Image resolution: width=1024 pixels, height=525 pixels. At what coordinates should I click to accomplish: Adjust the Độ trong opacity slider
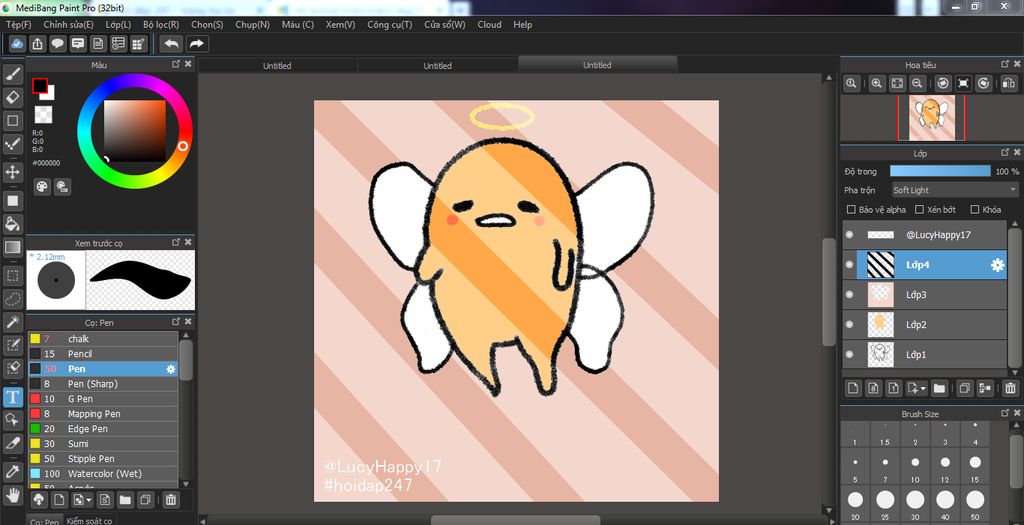tap(940, 171)
